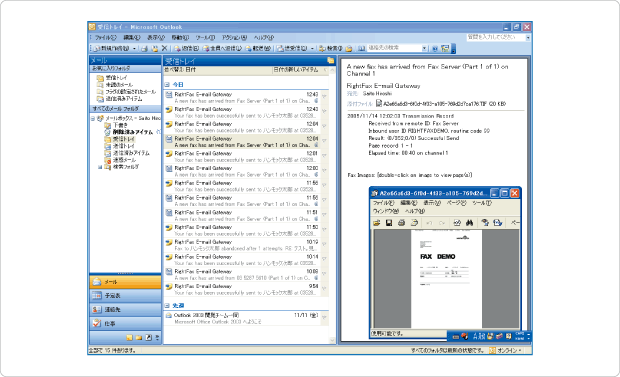Viewport: 620px width, 377px height.
Task: Toggle flag on the 9:54 RightFax message
Action: [x=324, y=288]
